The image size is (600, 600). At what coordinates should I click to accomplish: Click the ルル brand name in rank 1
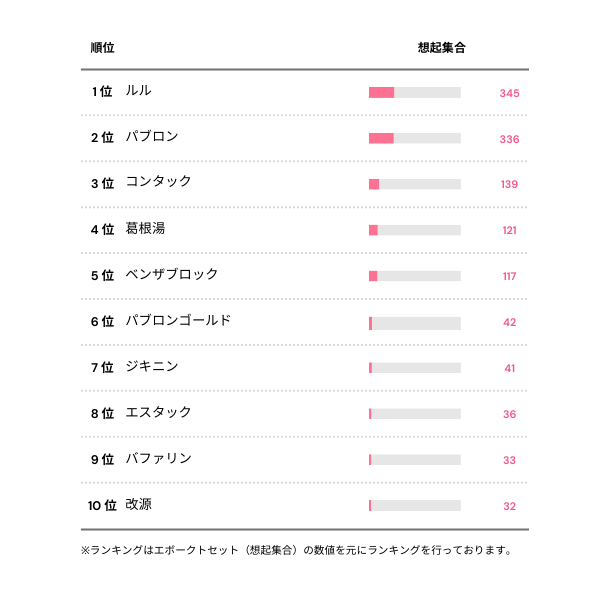pos(139,91)
